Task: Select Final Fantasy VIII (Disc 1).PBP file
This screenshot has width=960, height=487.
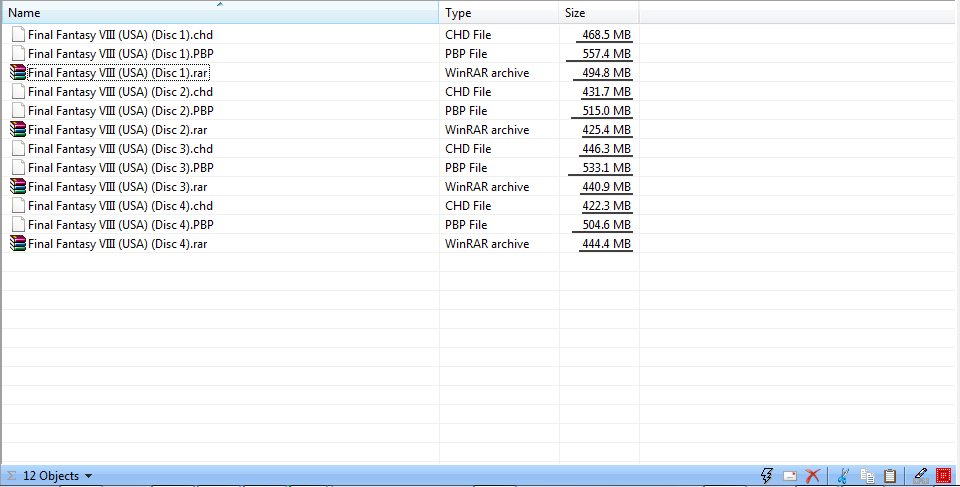Action: point(120,54)
